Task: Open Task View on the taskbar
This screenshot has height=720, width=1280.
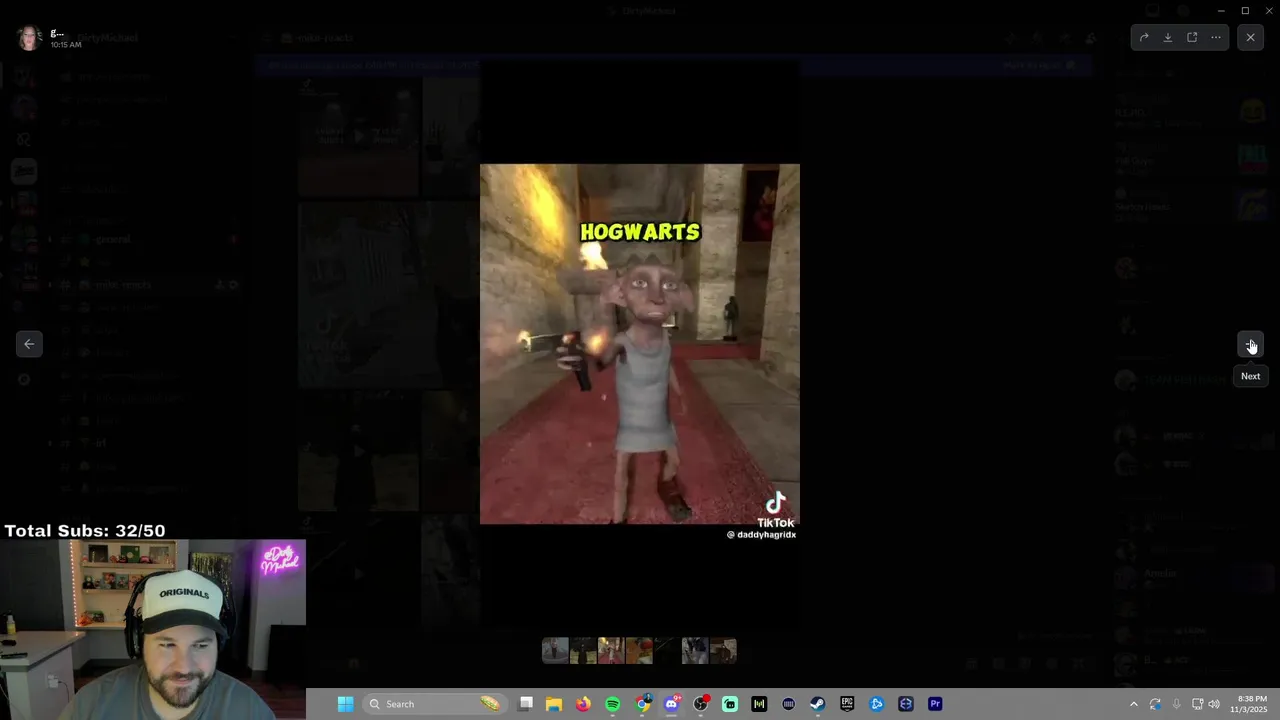Action: pyautogui.click(x=526, y=704)
